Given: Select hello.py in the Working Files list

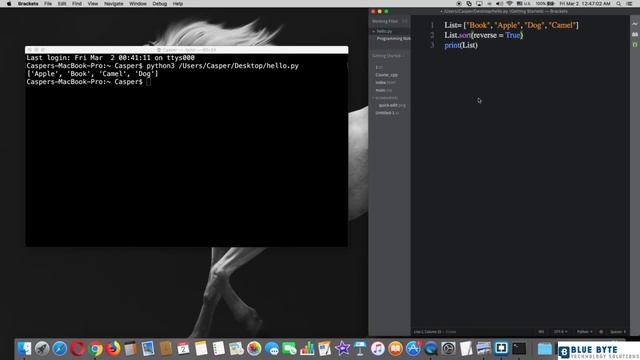Looking at the screenshot, I should (384, 31).
